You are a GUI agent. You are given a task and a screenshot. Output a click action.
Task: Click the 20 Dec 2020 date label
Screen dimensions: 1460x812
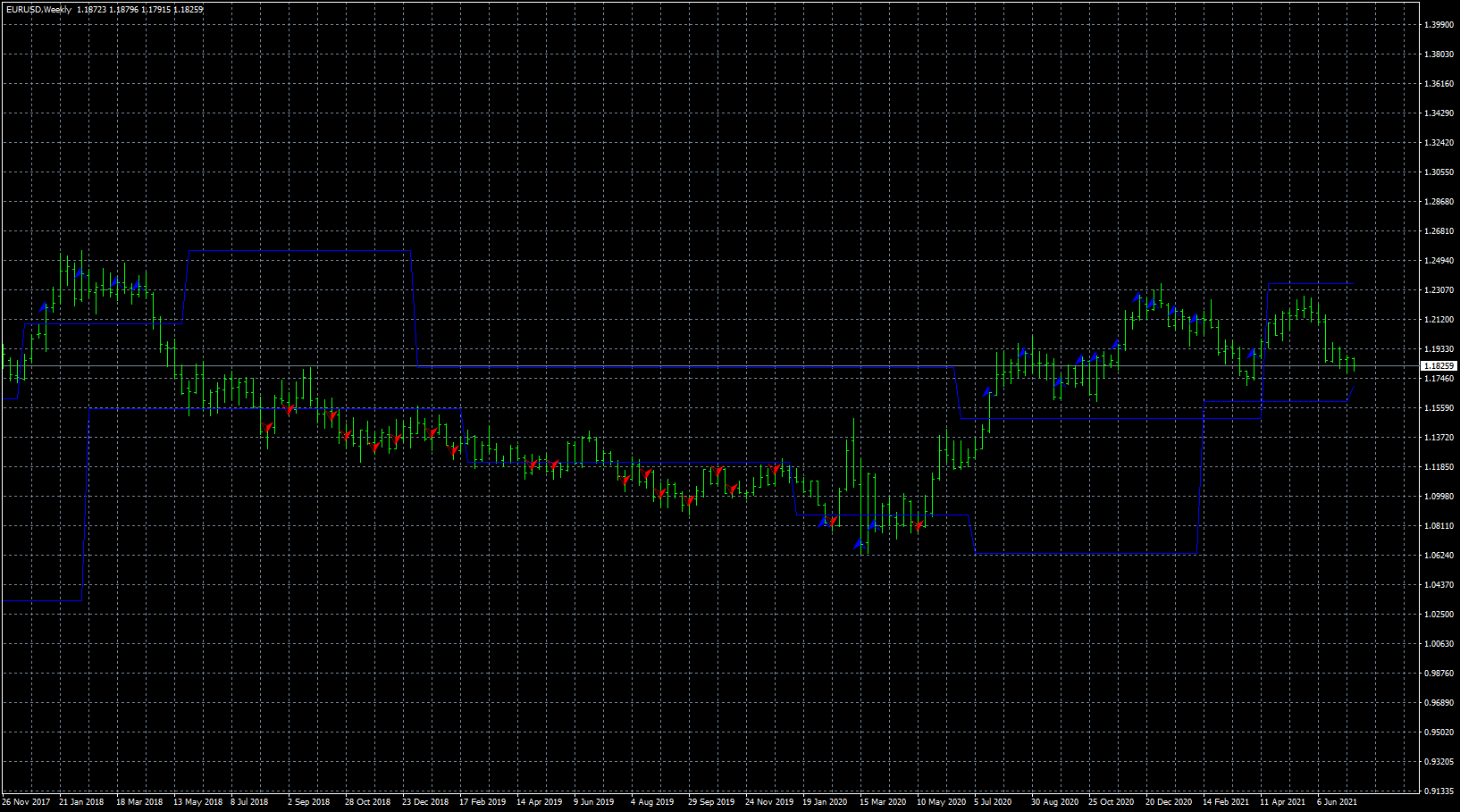[1169, 802]
